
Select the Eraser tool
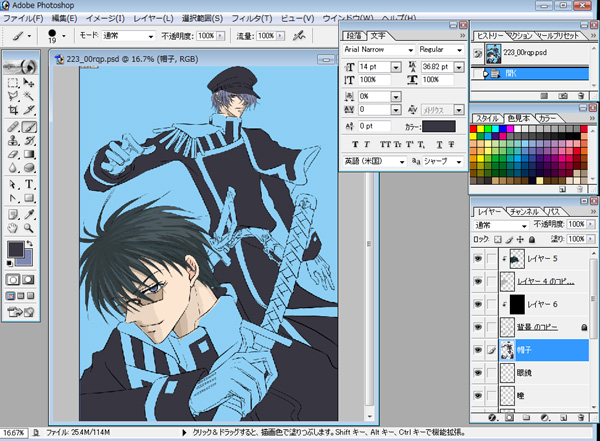click(x=13, y=154)
